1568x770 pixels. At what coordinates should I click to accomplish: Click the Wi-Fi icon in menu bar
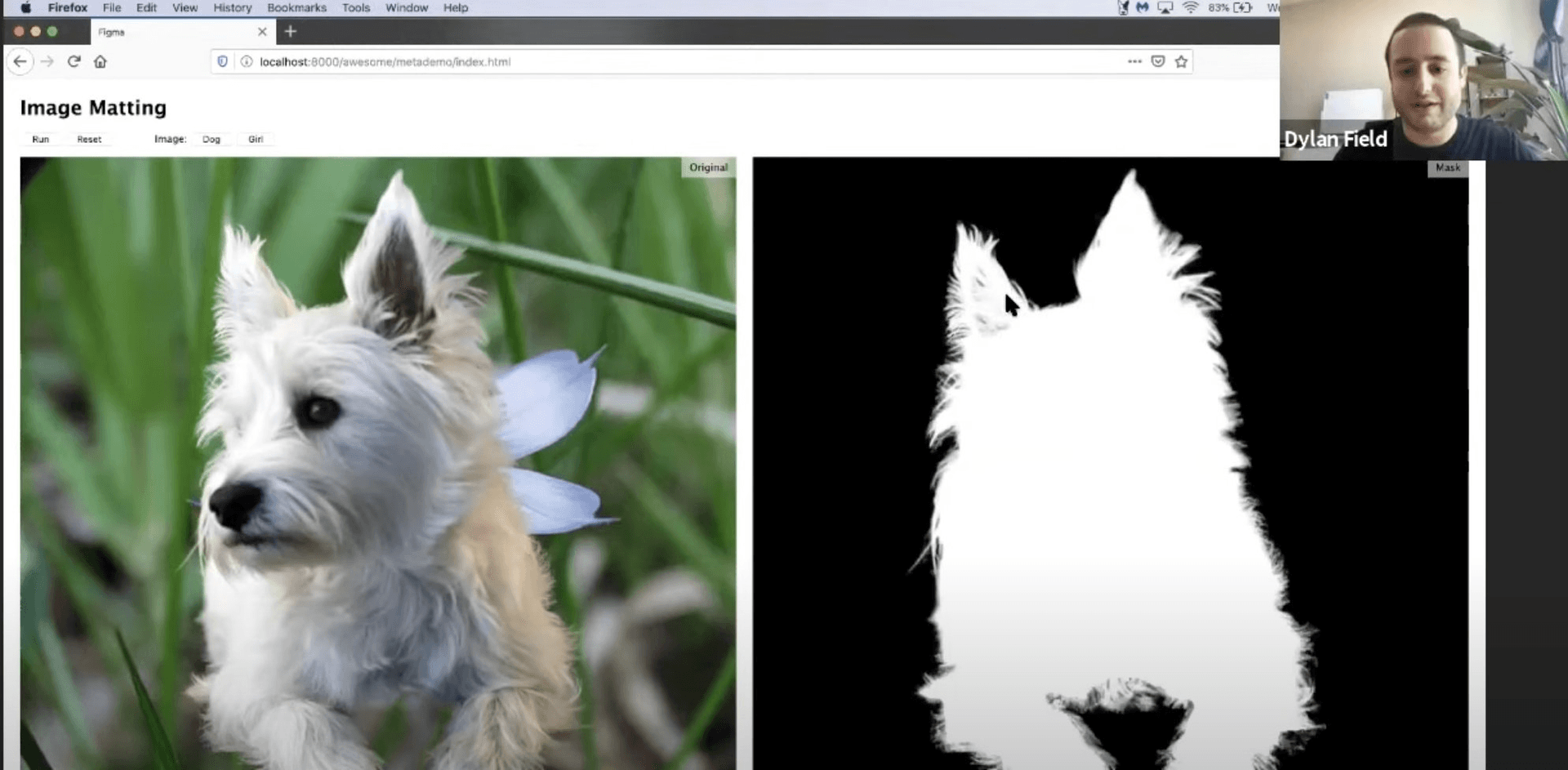click(x=1190, y=8)
